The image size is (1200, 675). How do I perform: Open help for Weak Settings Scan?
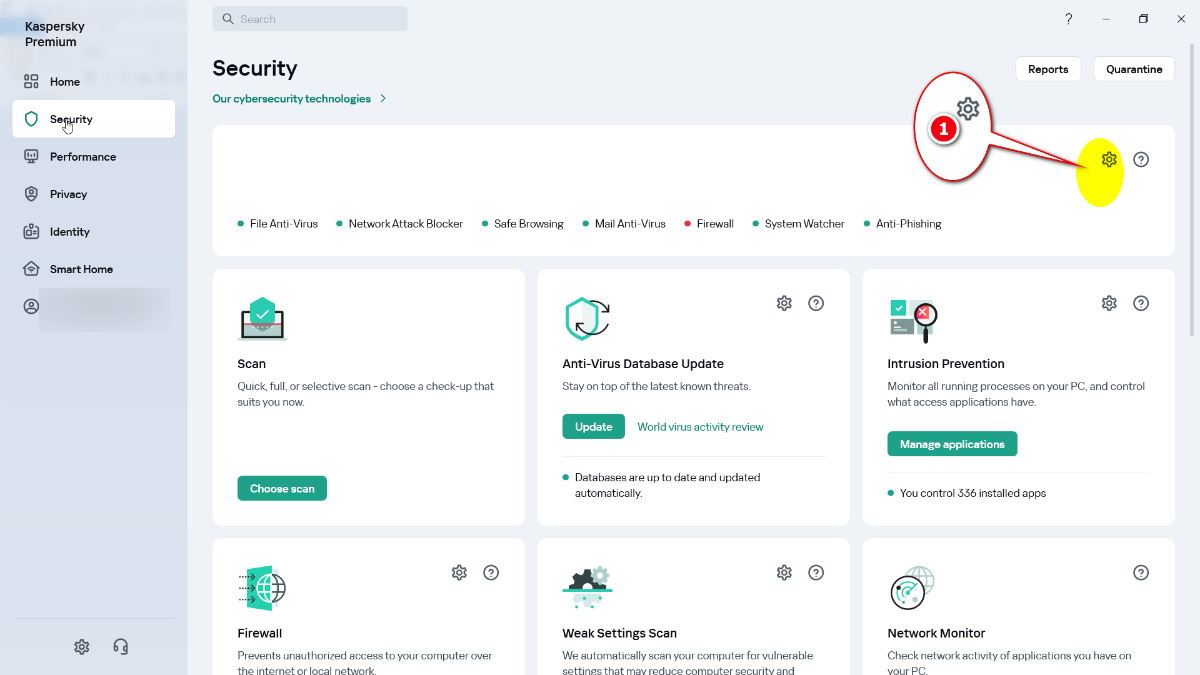coord(816,573)
